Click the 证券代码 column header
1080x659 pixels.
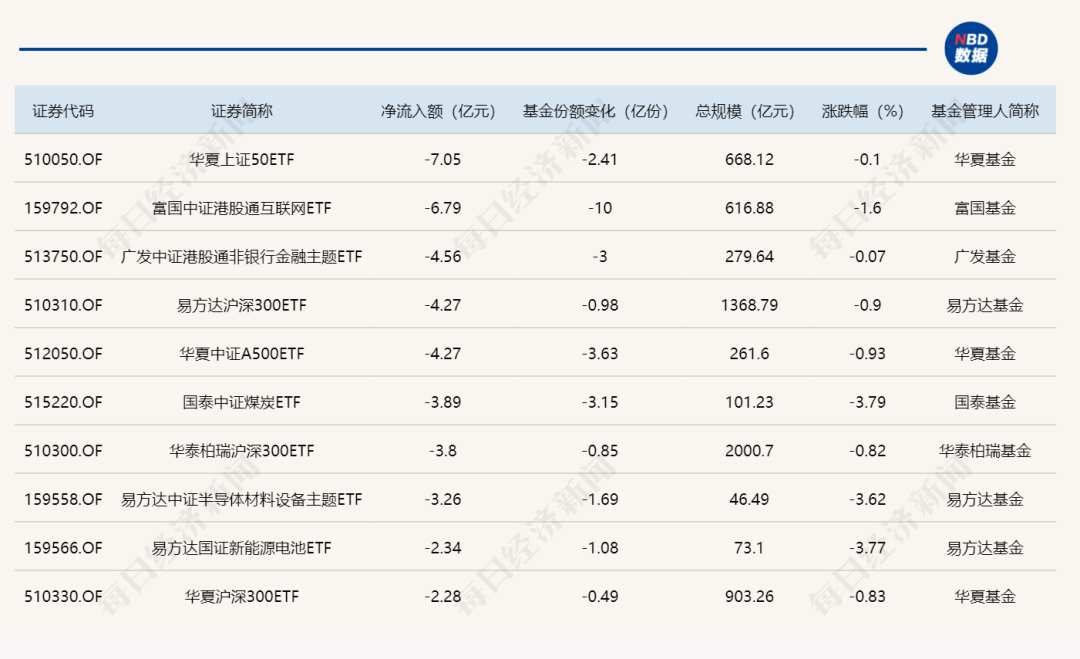click(63, 111)
